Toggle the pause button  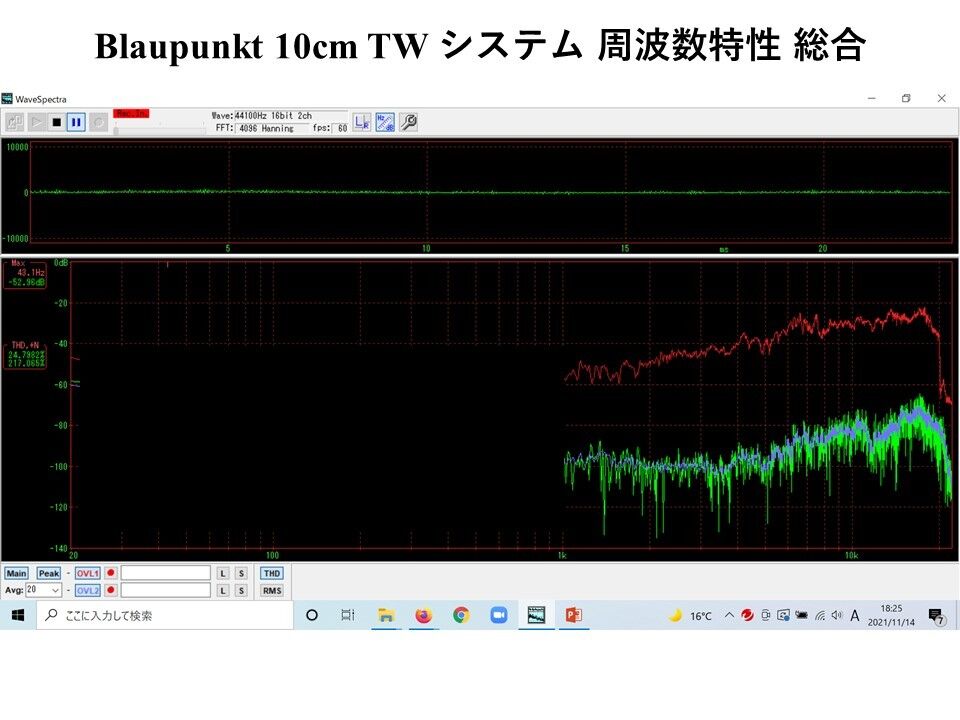[76, 122]
